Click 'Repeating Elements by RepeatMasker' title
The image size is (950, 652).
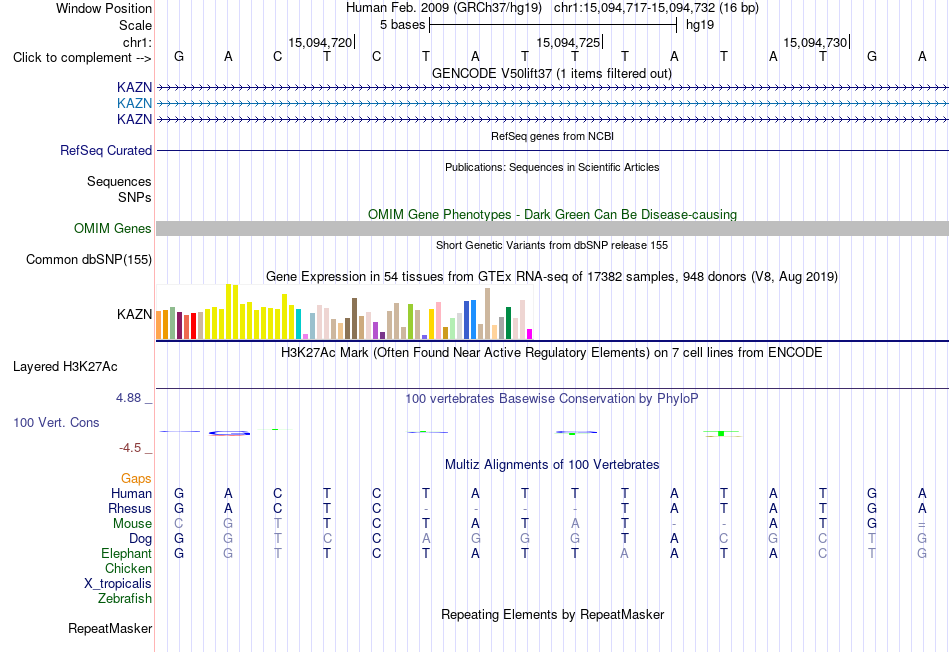(x=552, y=614)
